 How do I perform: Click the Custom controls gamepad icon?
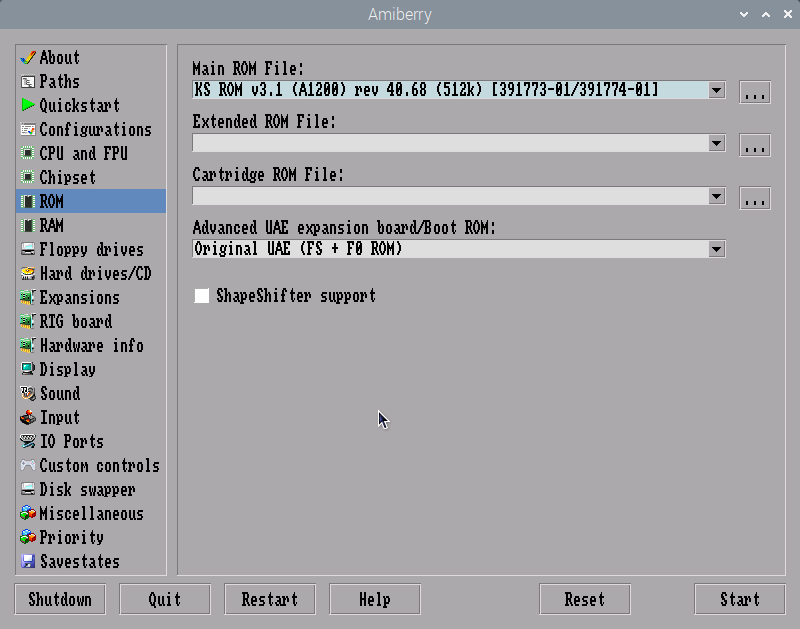coord(28,465)
